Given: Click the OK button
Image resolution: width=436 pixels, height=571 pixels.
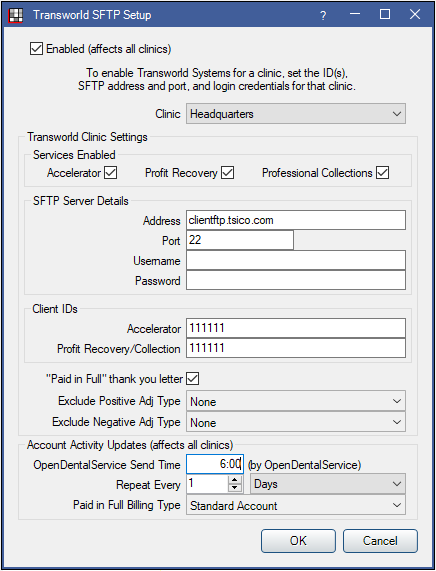Looking at the screenshot, I should (298, 541).
